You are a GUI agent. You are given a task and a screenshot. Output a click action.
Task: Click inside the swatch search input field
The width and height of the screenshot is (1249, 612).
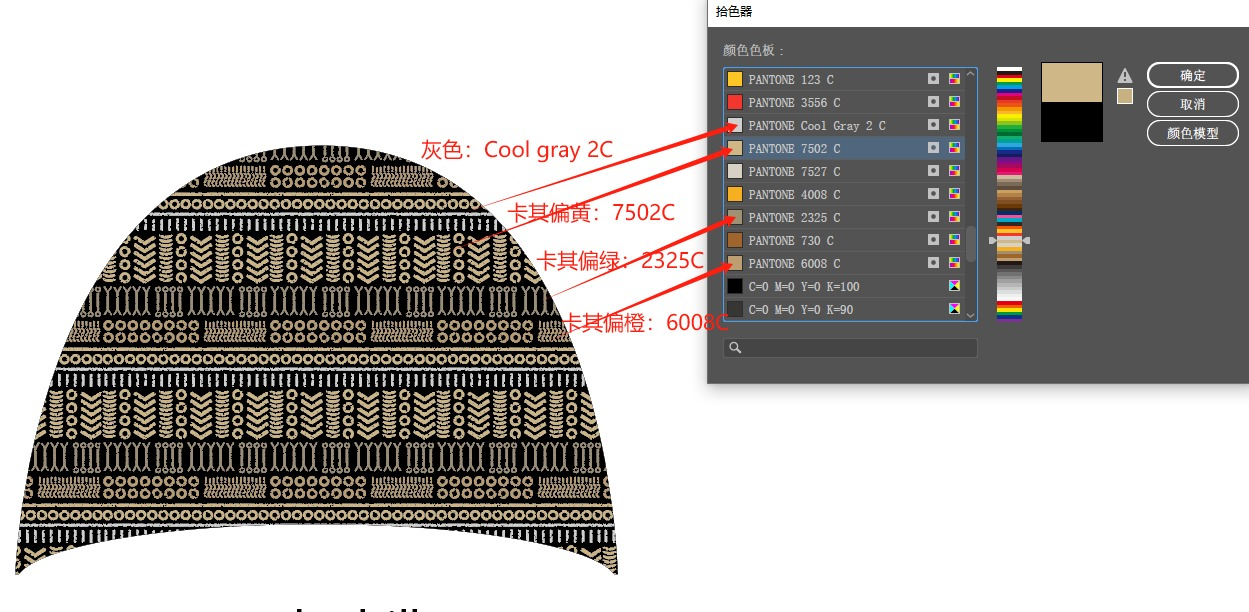pos(850,348)
